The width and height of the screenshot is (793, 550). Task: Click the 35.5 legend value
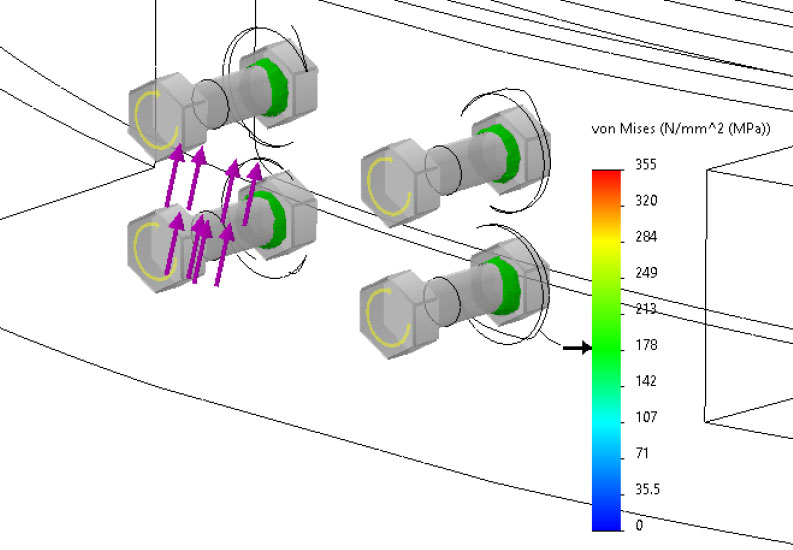point(647,489)
